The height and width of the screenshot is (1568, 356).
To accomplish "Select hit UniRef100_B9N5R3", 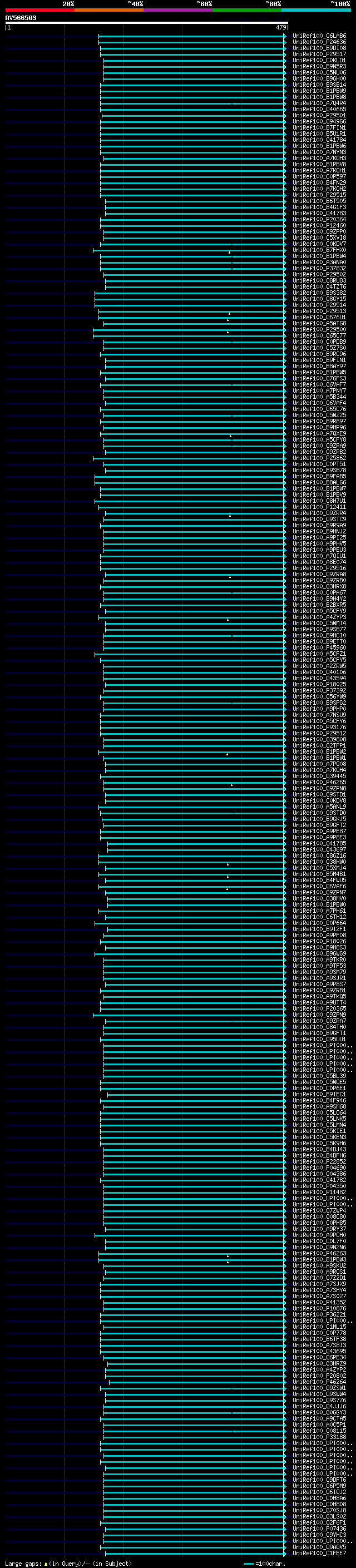I will pos(319,66).
